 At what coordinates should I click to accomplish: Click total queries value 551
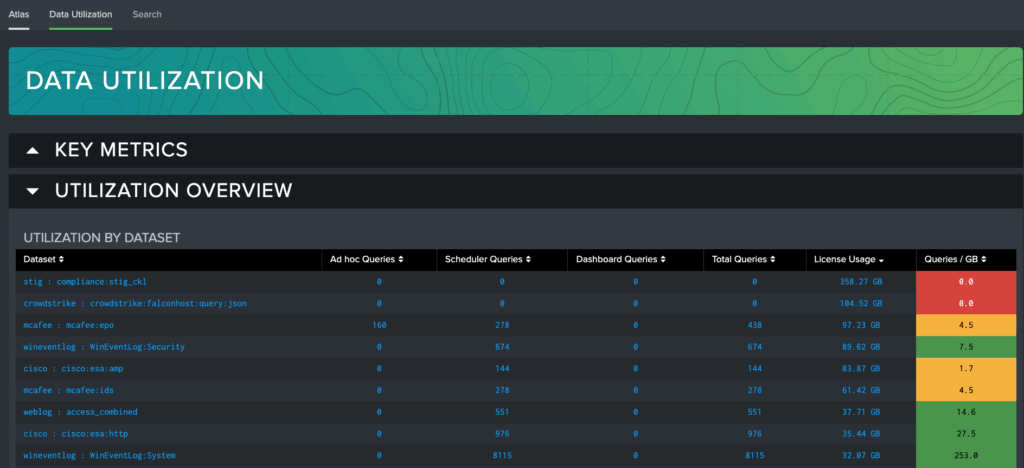(754, 412)
